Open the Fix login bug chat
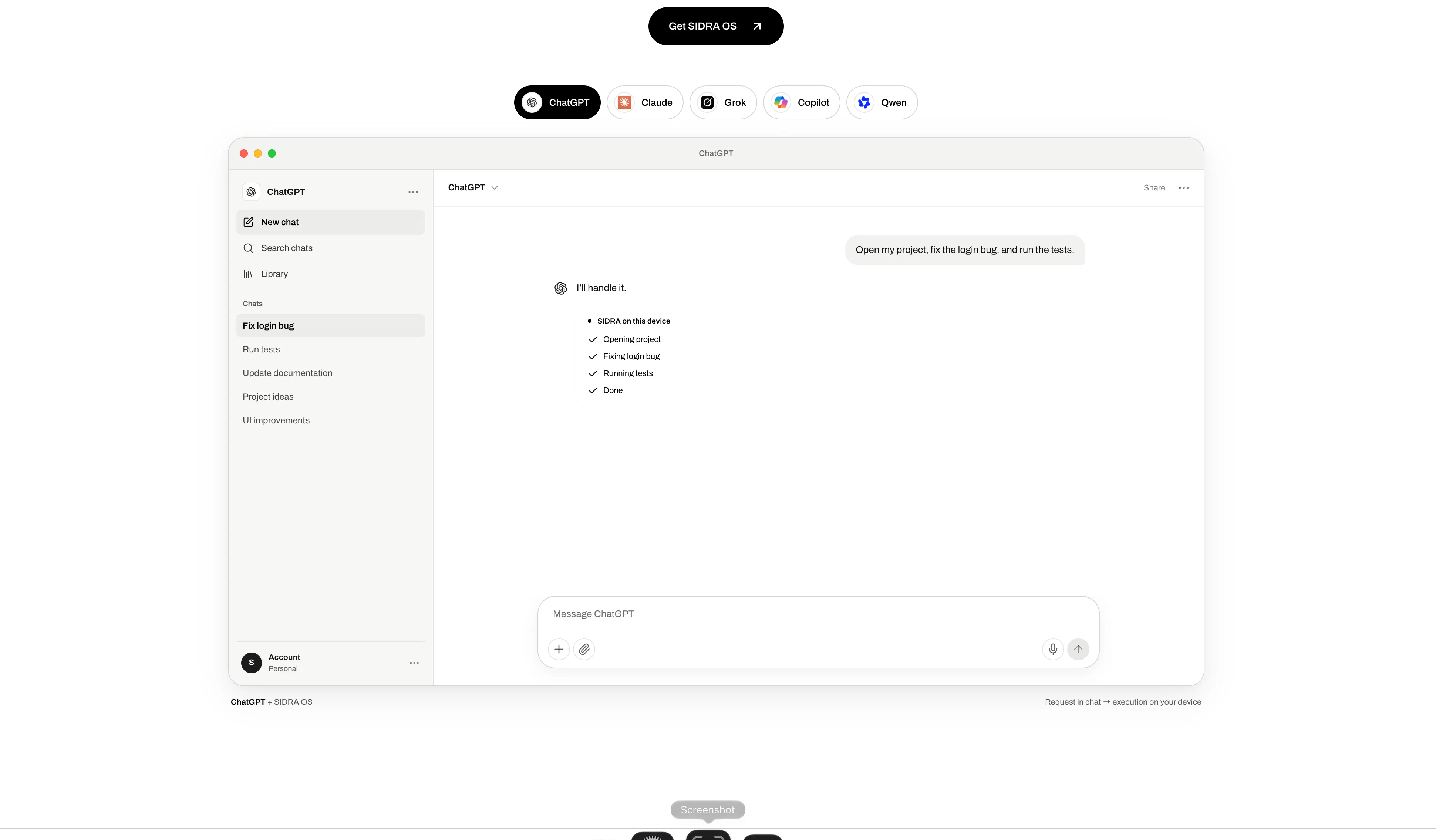 click(x=330, y=326)
